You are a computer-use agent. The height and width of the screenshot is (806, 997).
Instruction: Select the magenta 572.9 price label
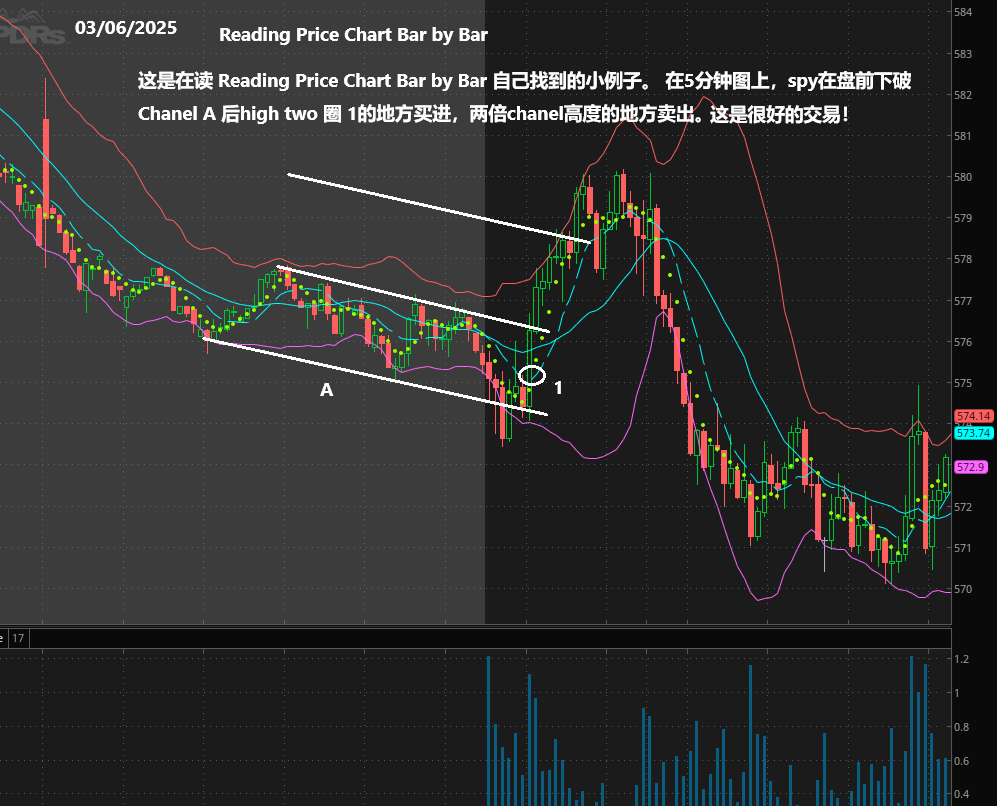pyautogui.click(x=971, y=467)
